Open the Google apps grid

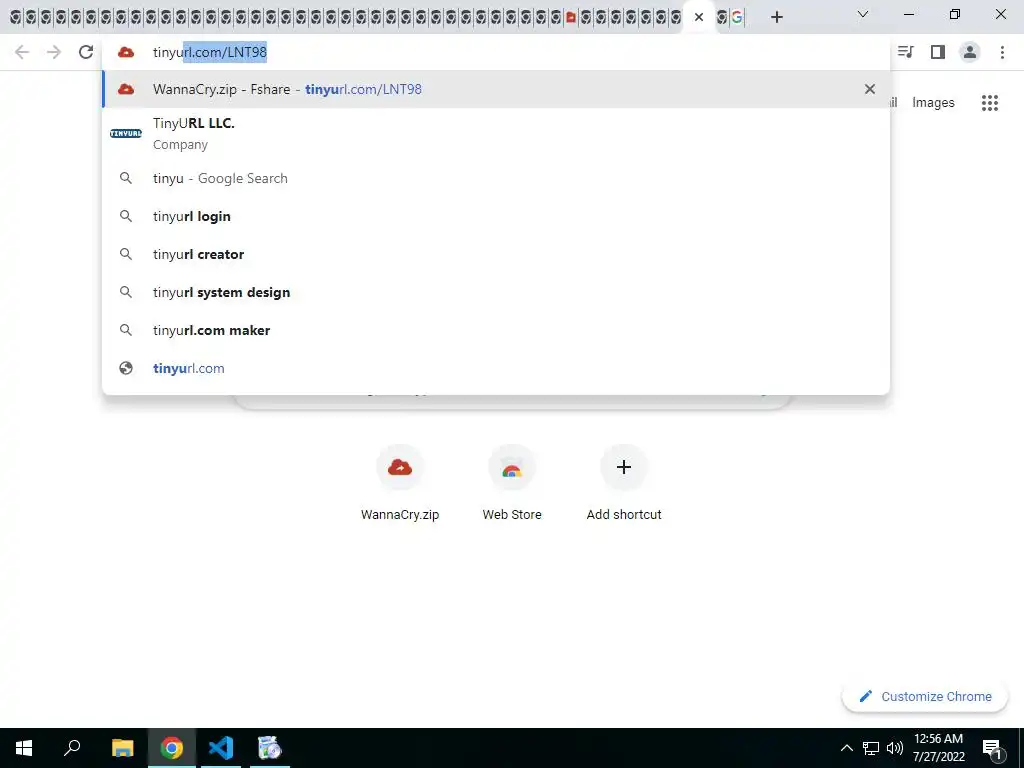pos(990,103)
